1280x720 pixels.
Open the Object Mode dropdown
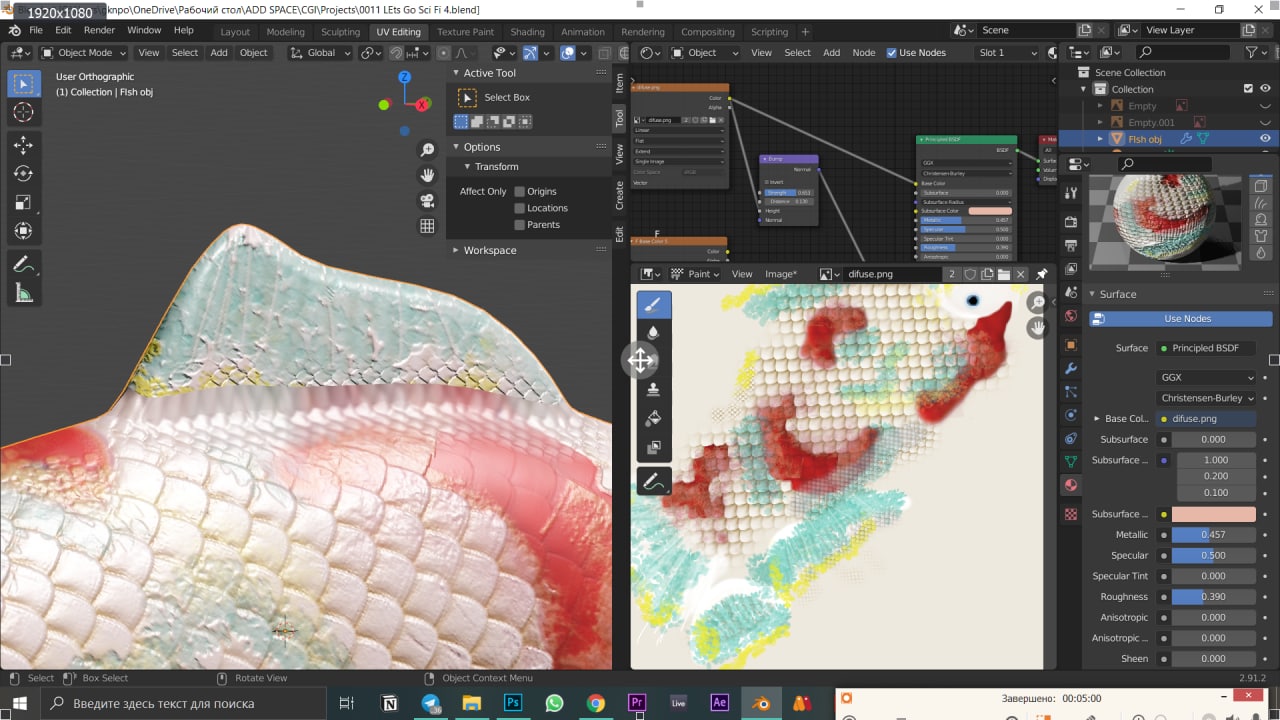point(83,53)
